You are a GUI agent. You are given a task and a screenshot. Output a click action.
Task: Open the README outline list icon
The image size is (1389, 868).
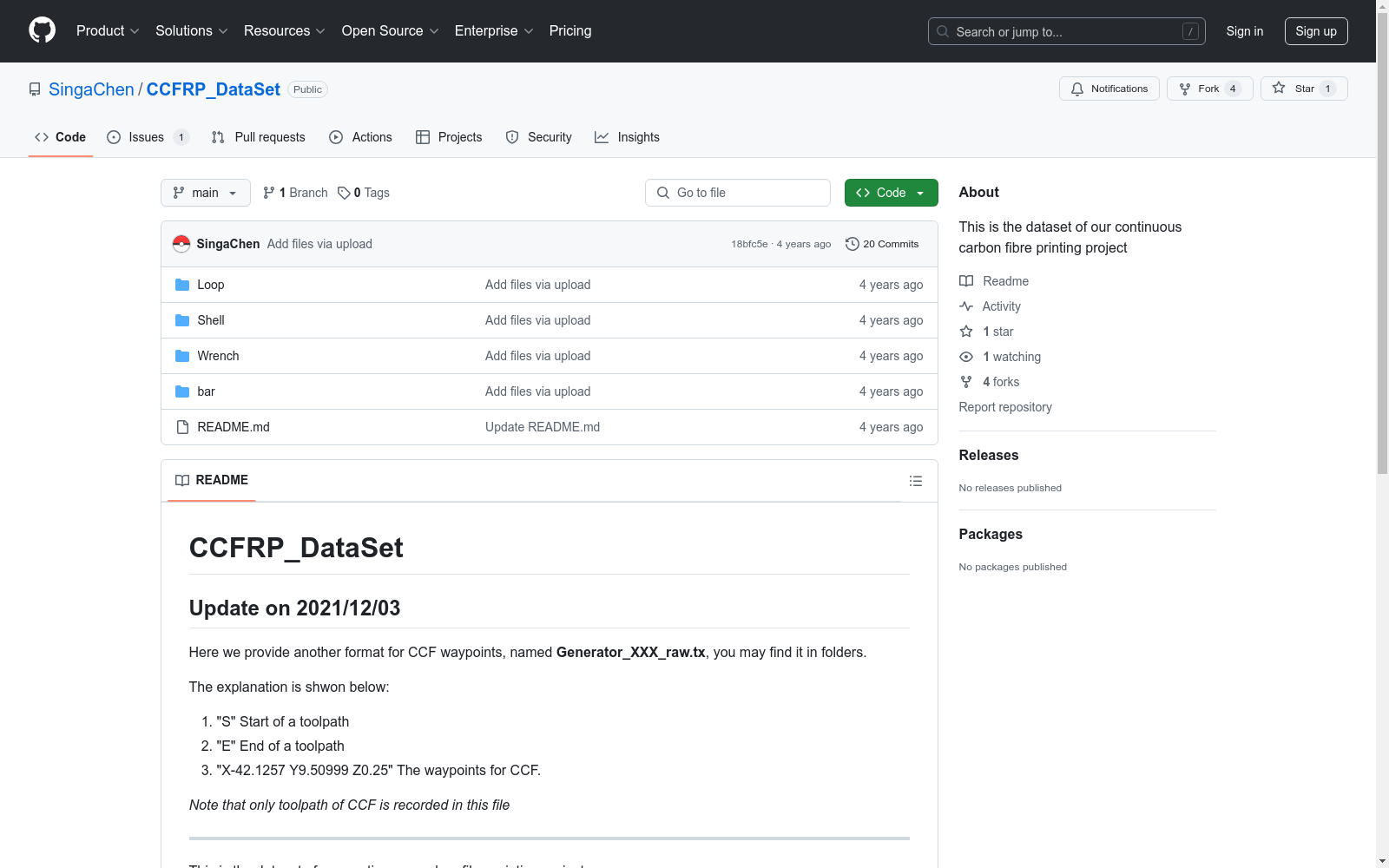(x=916, y=481)
